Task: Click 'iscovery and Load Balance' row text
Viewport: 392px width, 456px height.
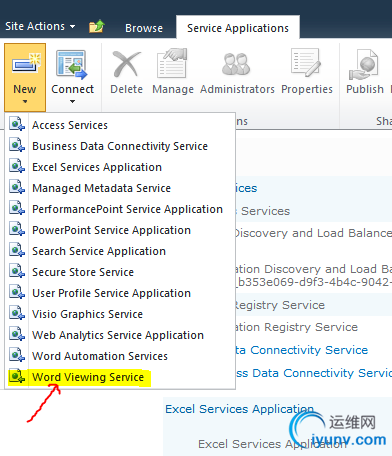Action: 314,233
